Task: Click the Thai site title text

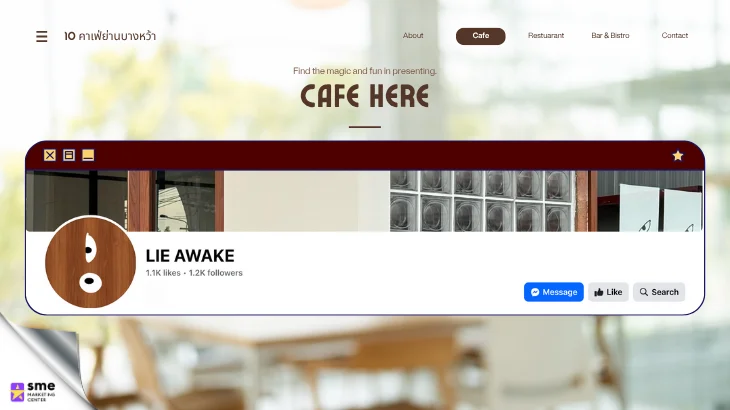Action: point(110,36)
